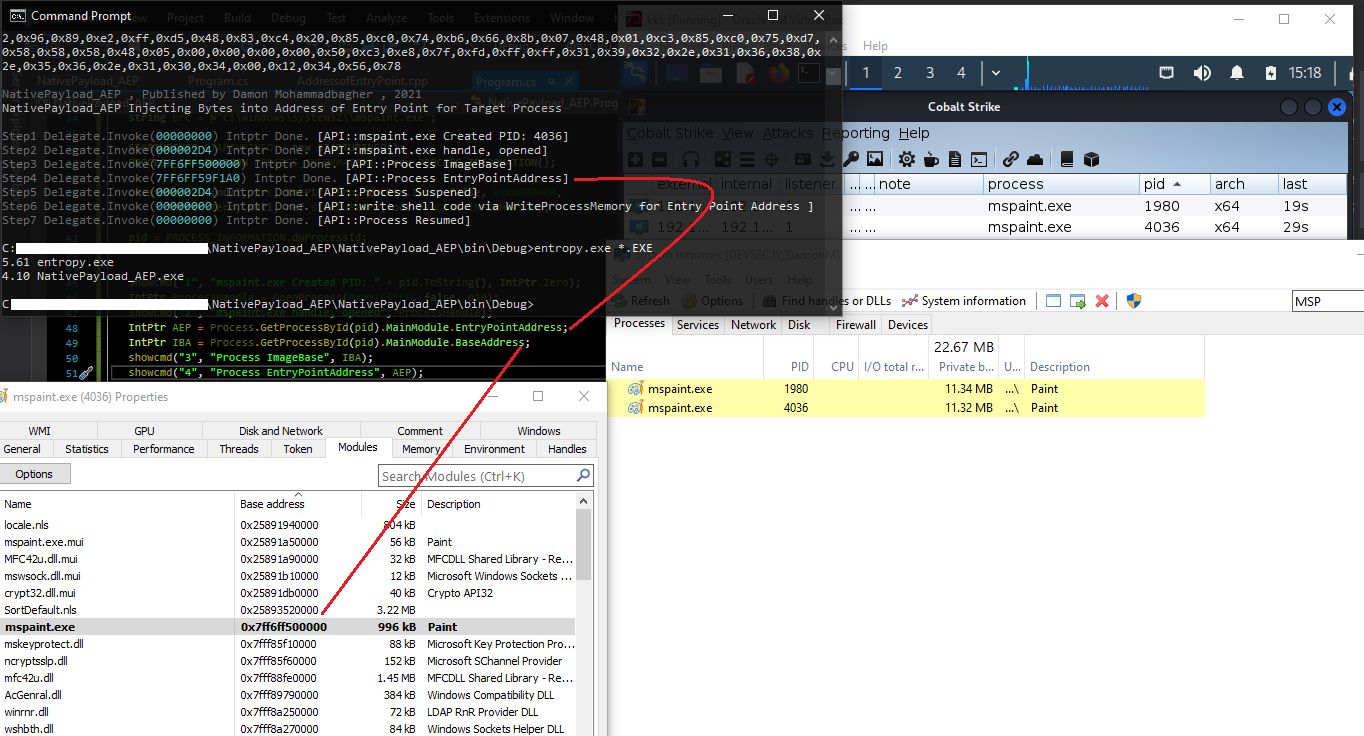Click the cloud icon in Cobalt Strike toolbar
The height and width of the screenshot is (736, 1364).
click(x=1035, y=159)
